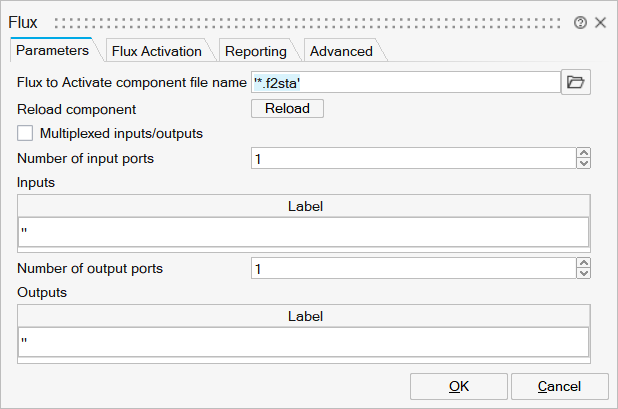Enable Multiplexed inputs/outputs checkbox
618x409 pixels.
coord(26,133)
